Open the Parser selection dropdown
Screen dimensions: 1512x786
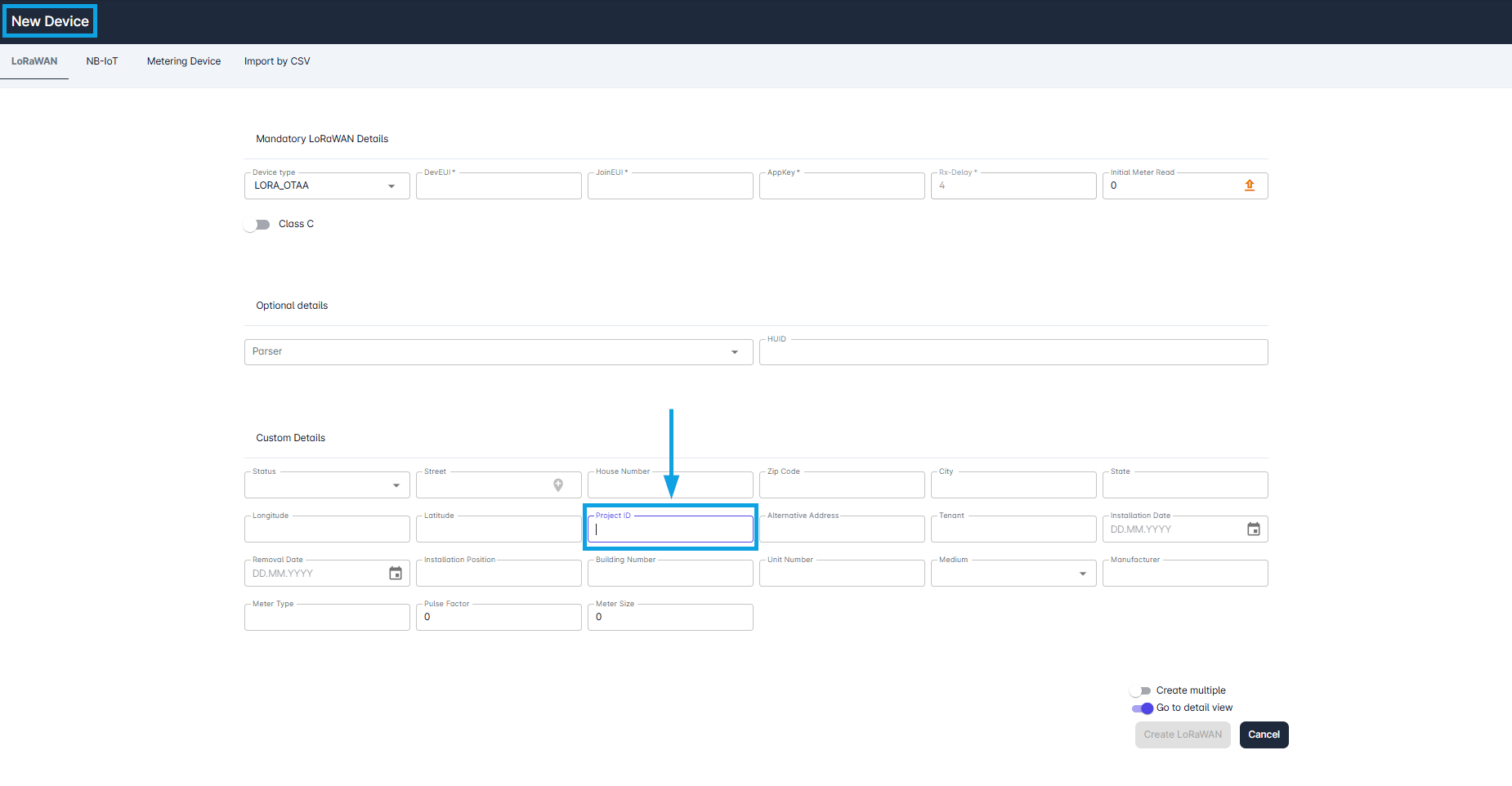coord(499,351)
